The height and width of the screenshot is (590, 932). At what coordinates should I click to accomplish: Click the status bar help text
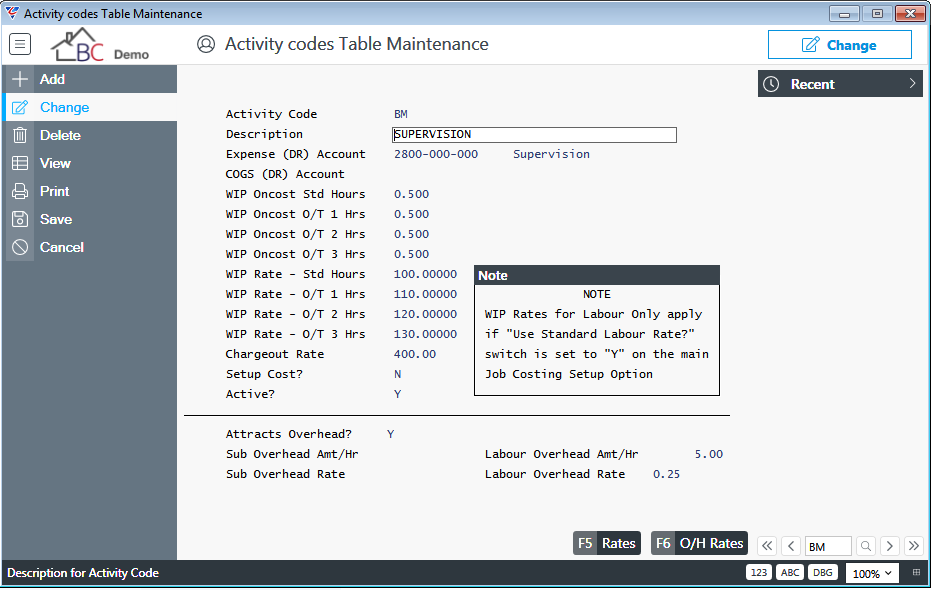pyautogui.click(x=83, y=573)
